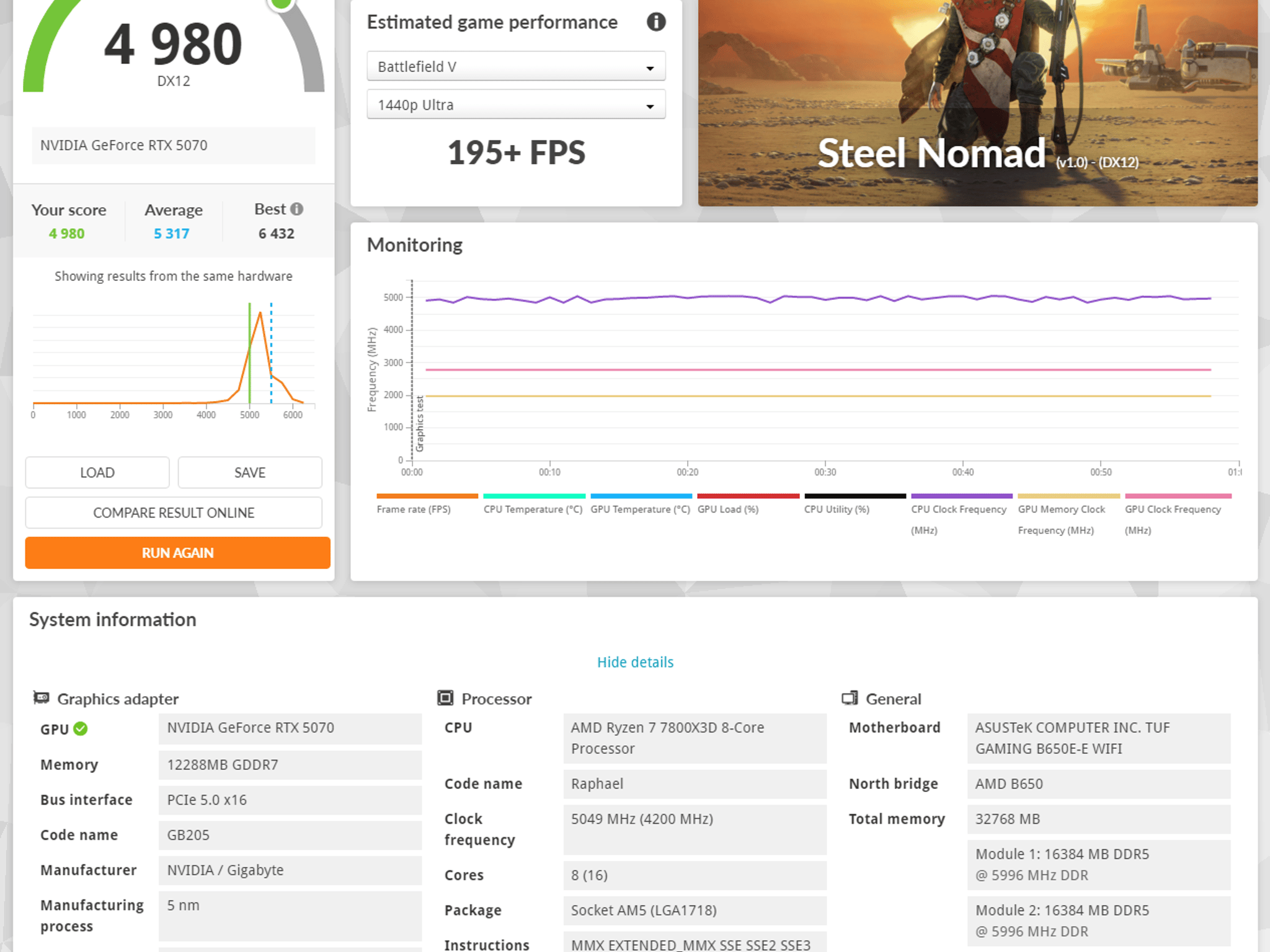This screenshot has width=1270, height=952.
Task: Click the GPU memory value 12288MB GDDR7
Action: (x=290, y=765)
